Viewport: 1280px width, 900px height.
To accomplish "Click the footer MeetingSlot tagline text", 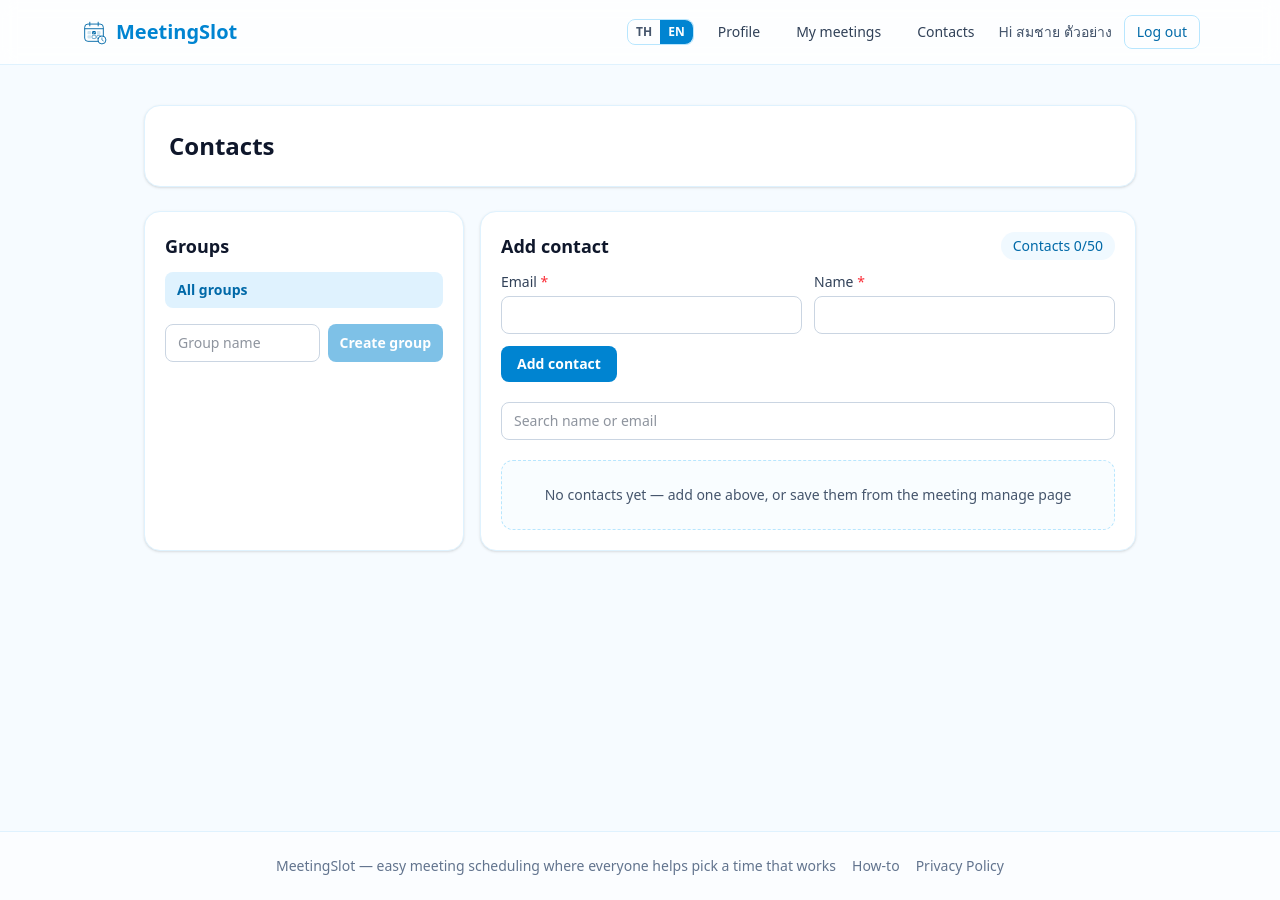I will [556, 866].
